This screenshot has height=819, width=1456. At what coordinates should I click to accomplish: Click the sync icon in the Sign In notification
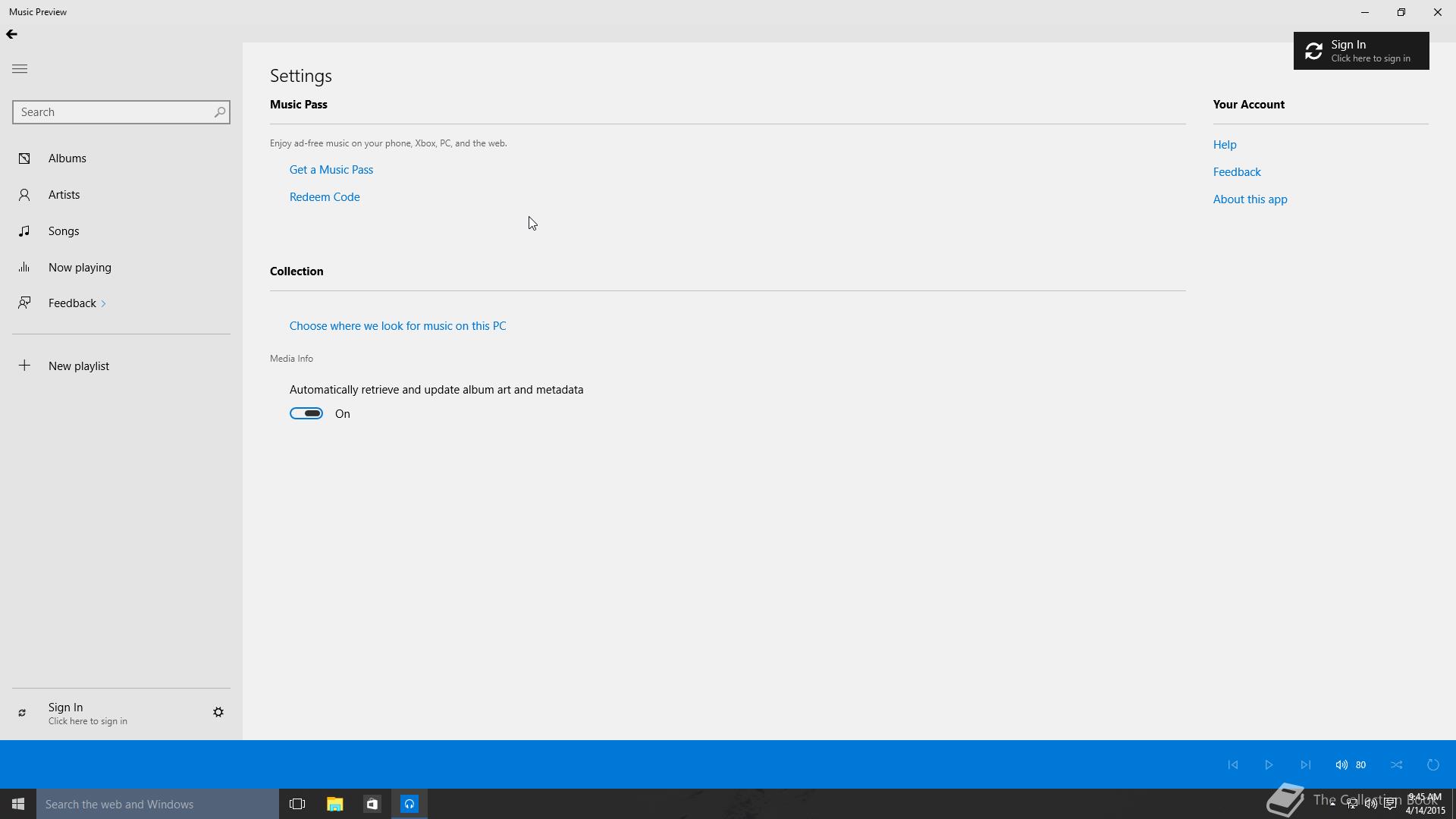[x=1313, y=51]
